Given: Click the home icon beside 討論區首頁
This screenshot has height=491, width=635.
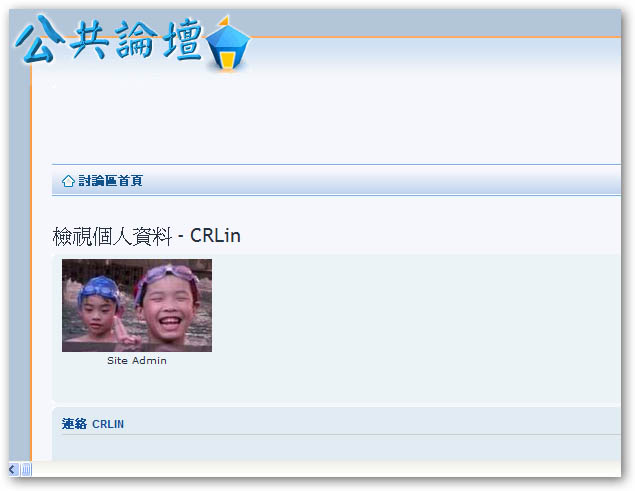Looking at the screenshot, I should [x=68, y=181].
